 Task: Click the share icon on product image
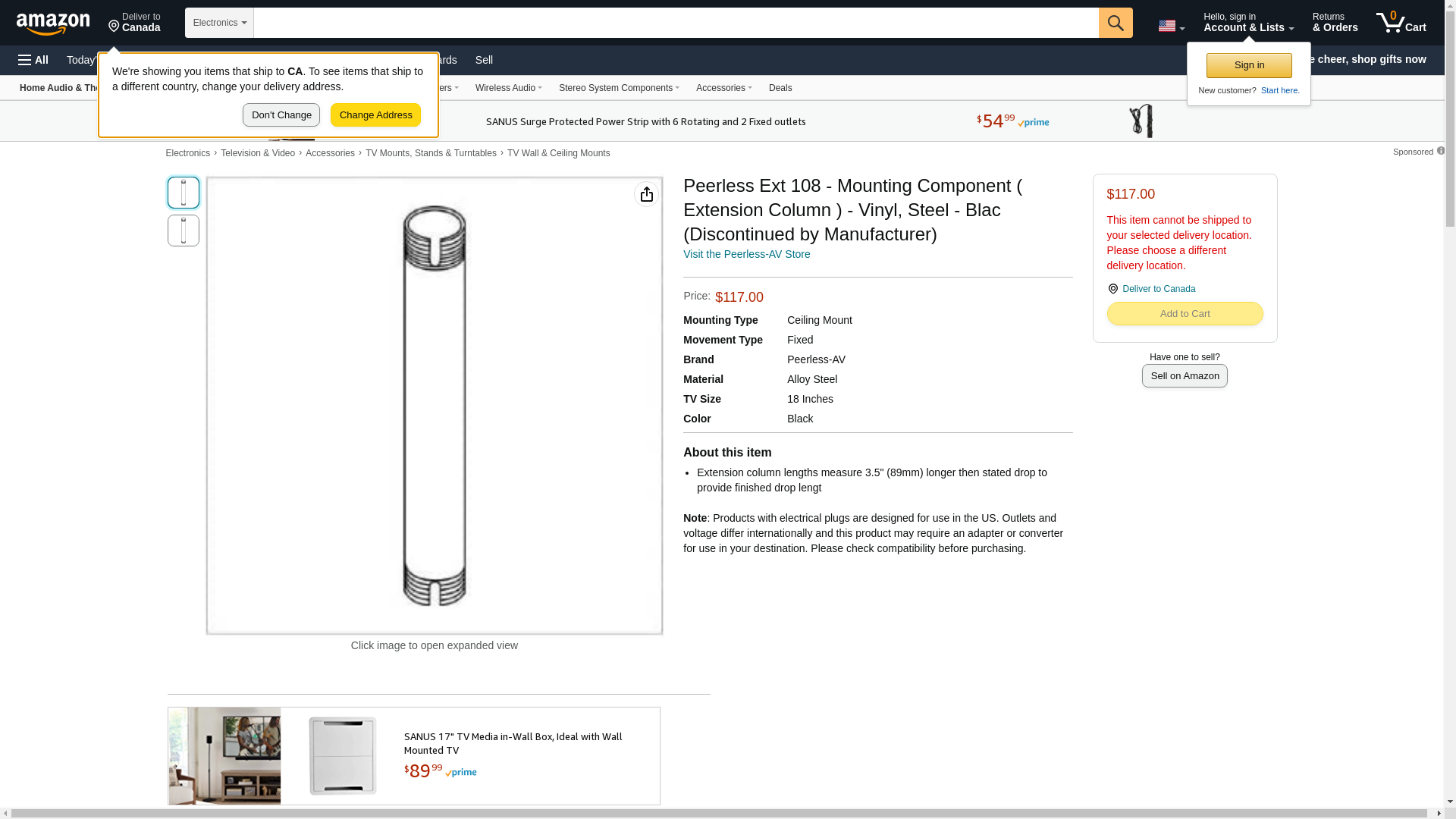tap(646, 195)
